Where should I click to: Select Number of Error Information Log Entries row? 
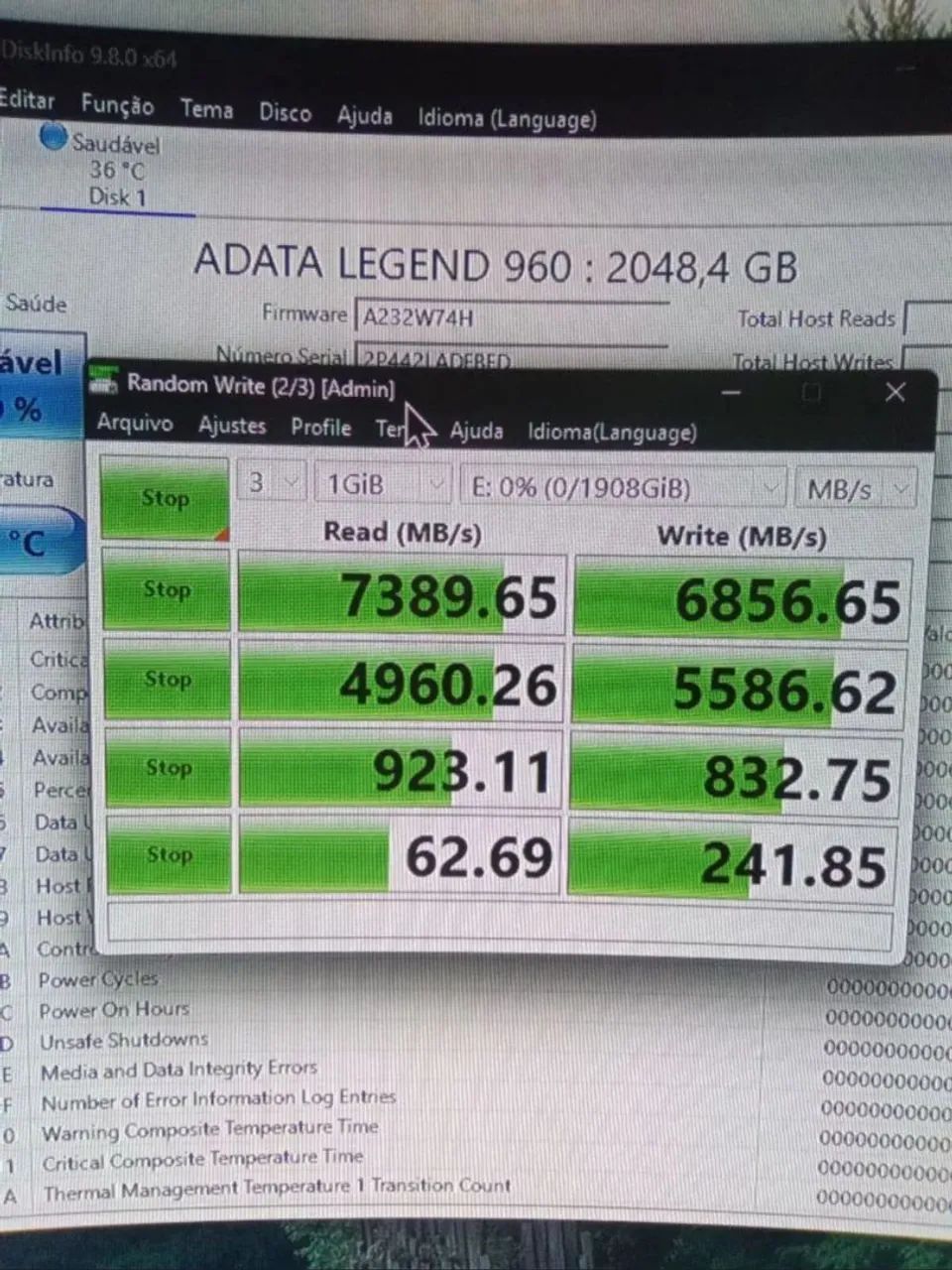click(218, 1099)
